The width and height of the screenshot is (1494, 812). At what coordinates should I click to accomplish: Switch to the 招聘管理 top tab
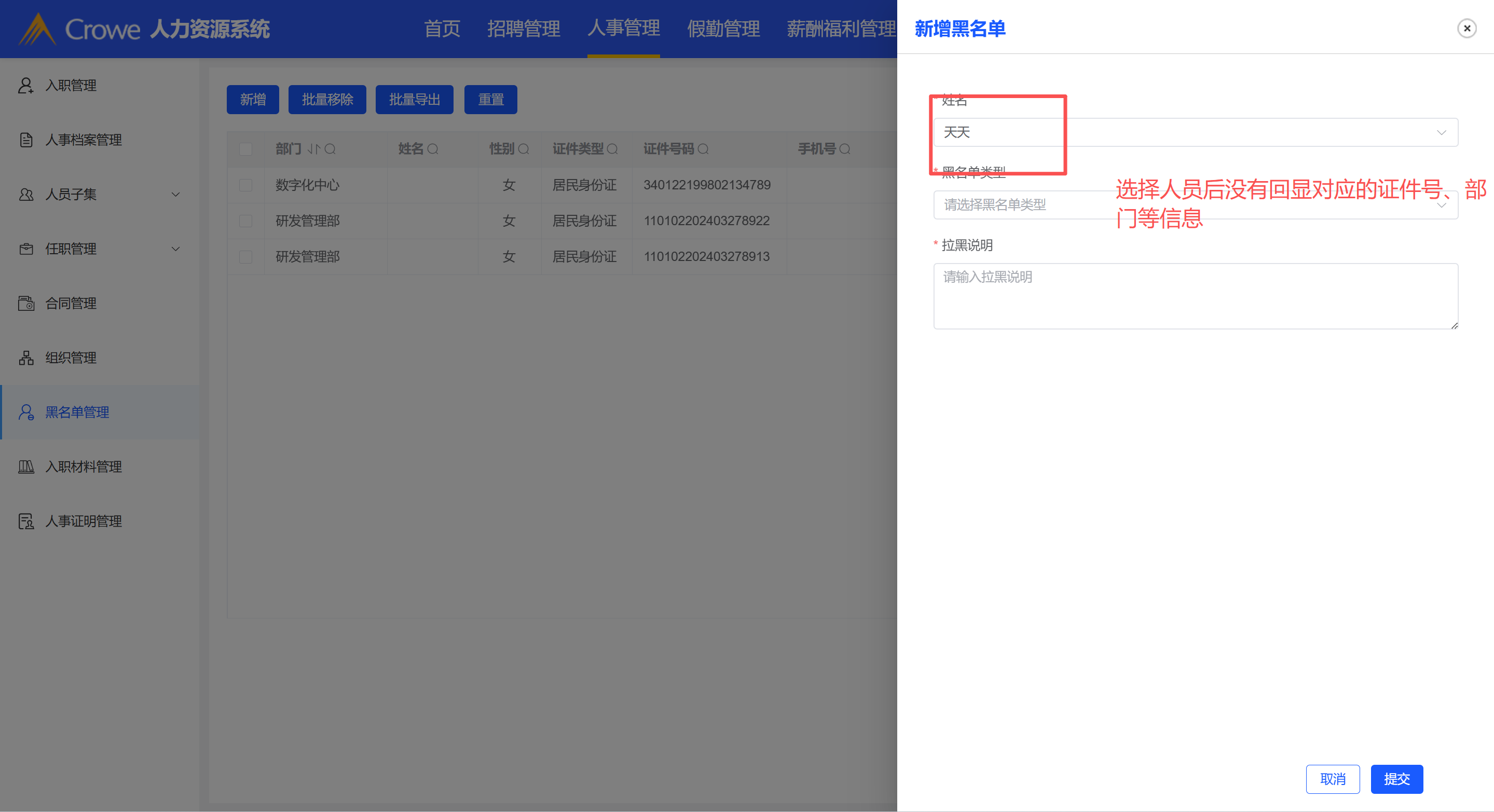pos(523,28)
